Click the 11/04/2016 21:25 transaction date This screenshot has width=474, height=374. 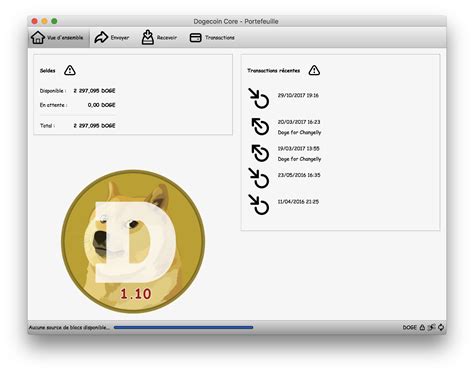298,202
